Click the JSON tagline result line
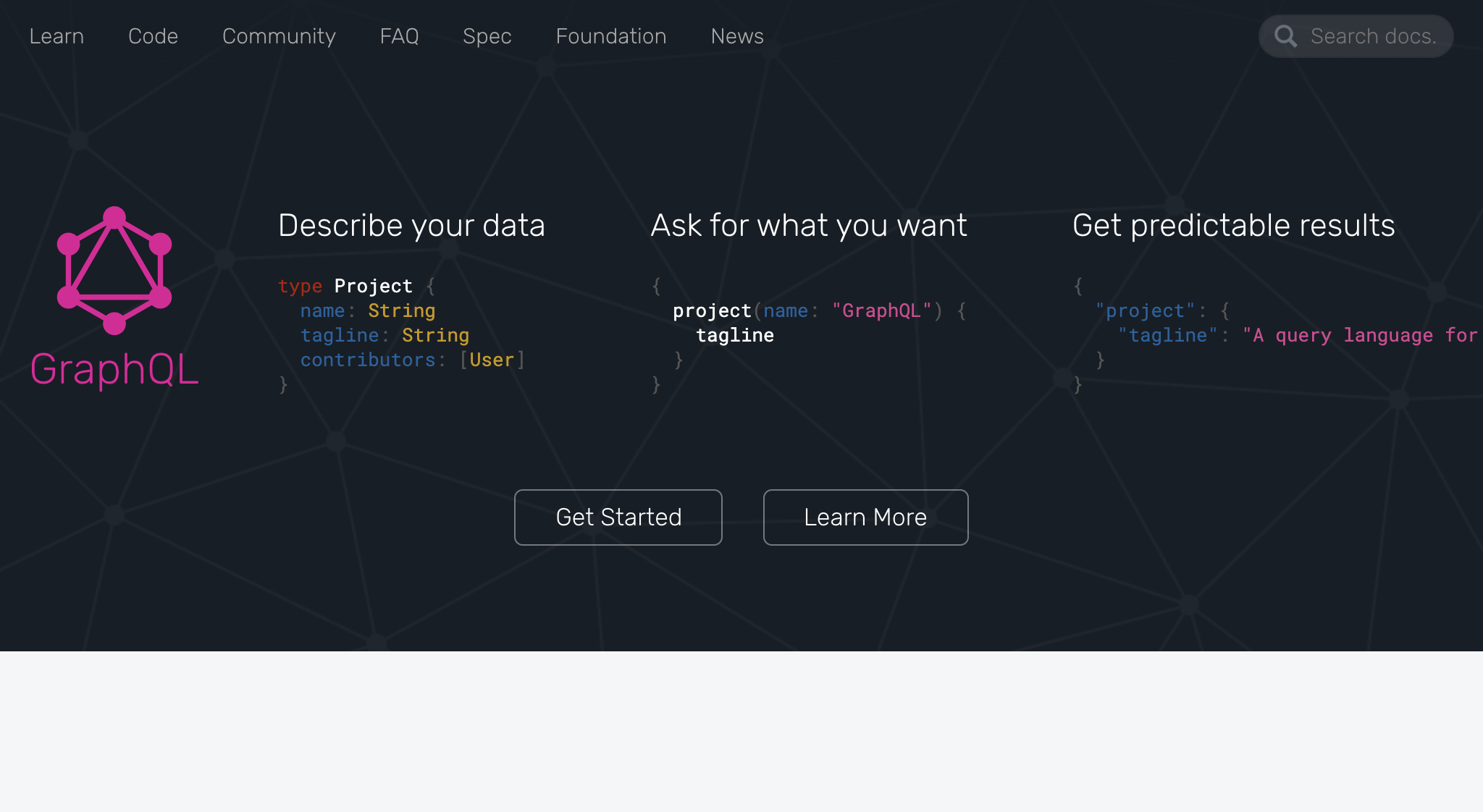 tap(1296, 336)
